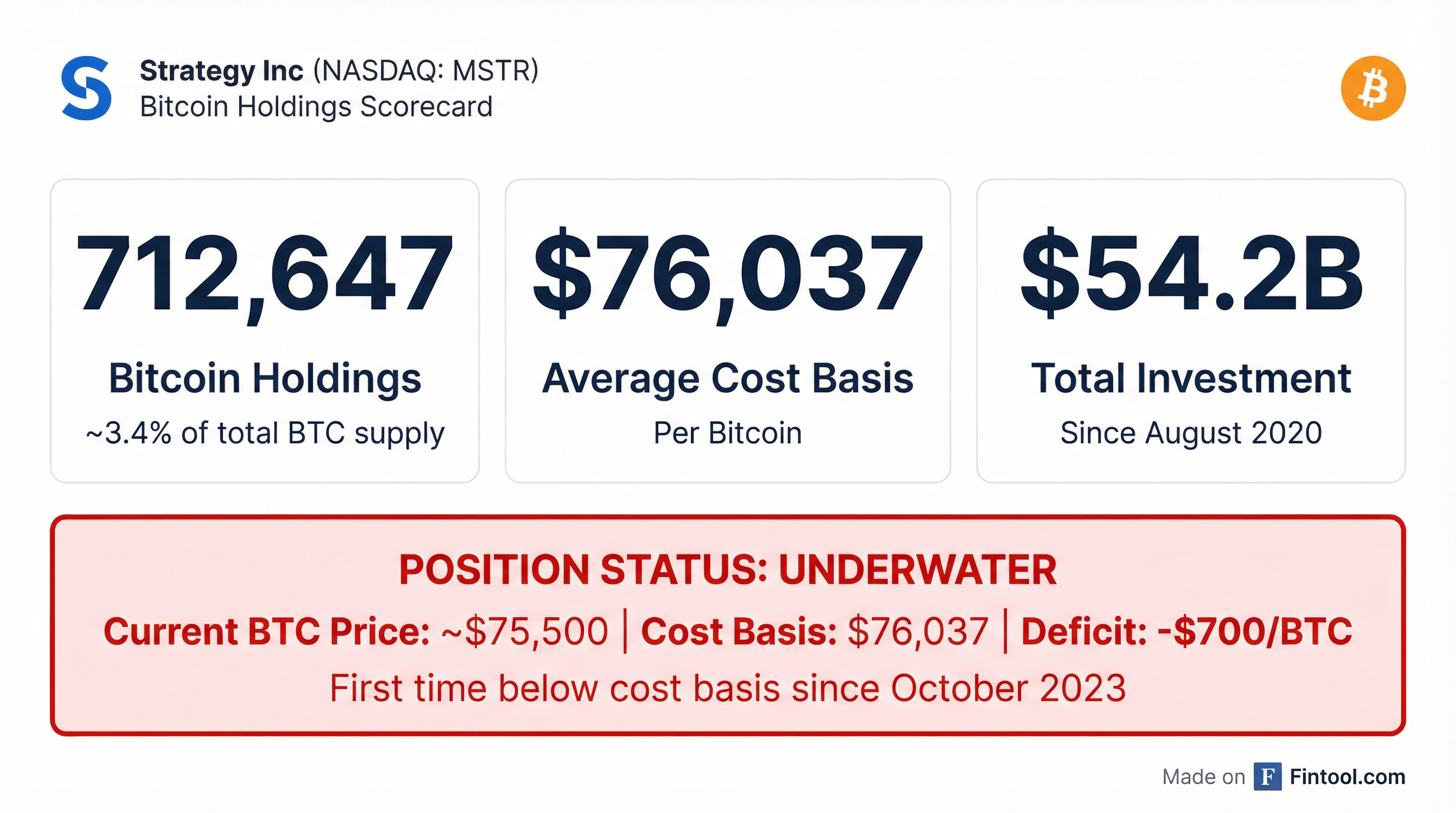Image resolution: width=1456 pixels, height=813 pixels.
Task: Select the Bitcoin Holdings card label
Action: point(265,378)
